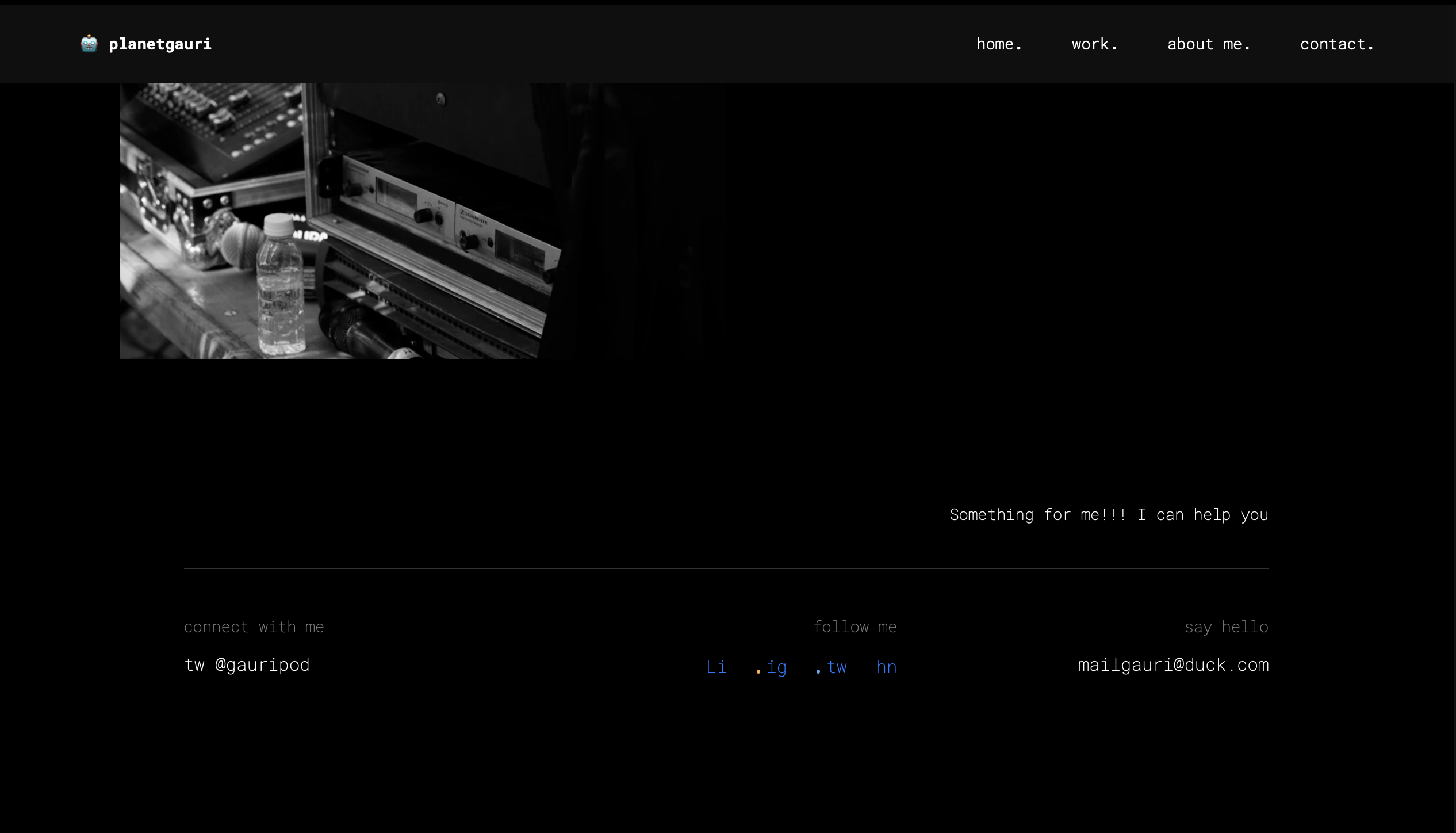Click the black-and-white audio equipment photo

[423, 221]
